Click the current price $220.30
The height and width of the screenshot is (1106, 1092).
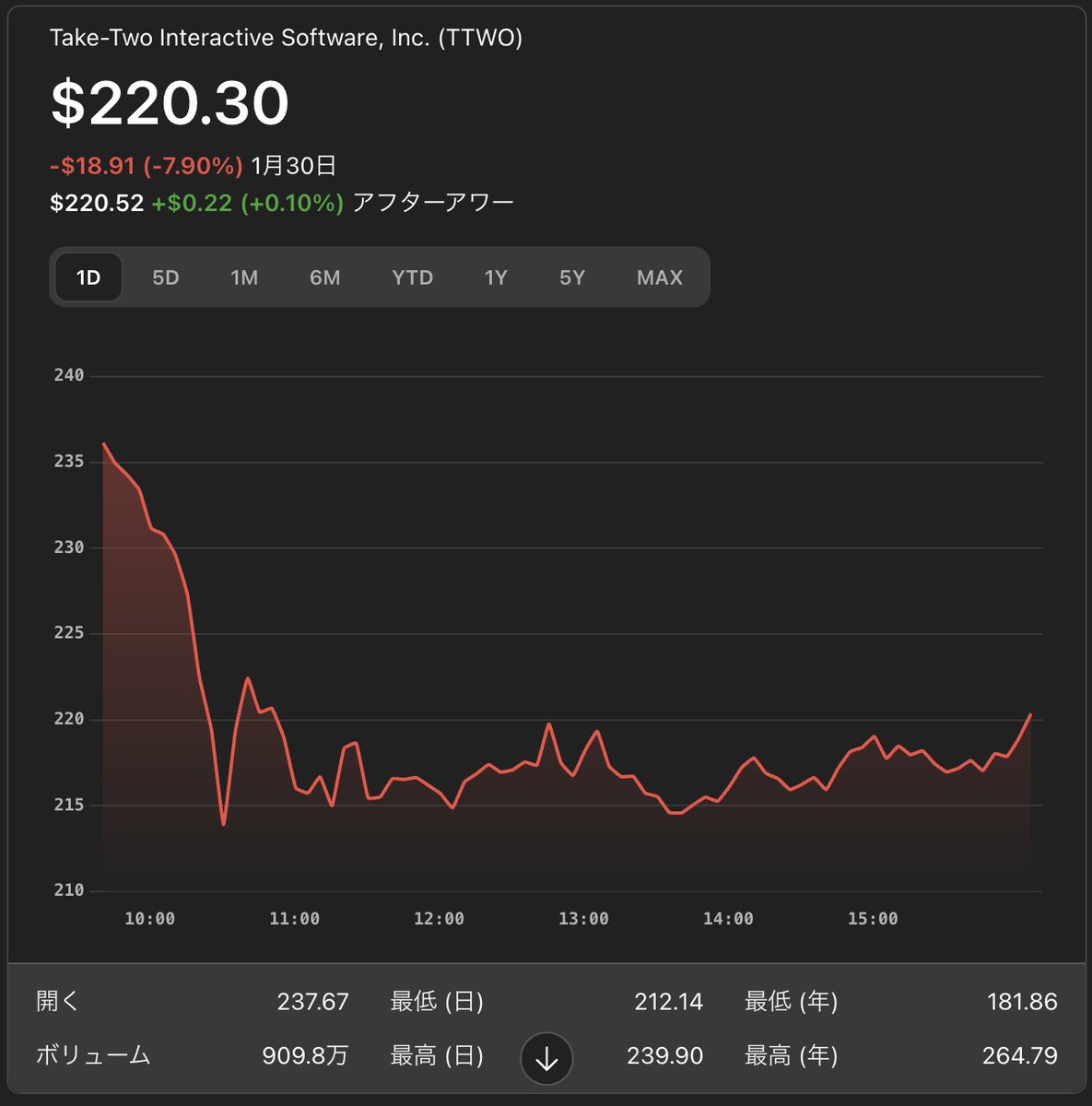pos(170,102)
